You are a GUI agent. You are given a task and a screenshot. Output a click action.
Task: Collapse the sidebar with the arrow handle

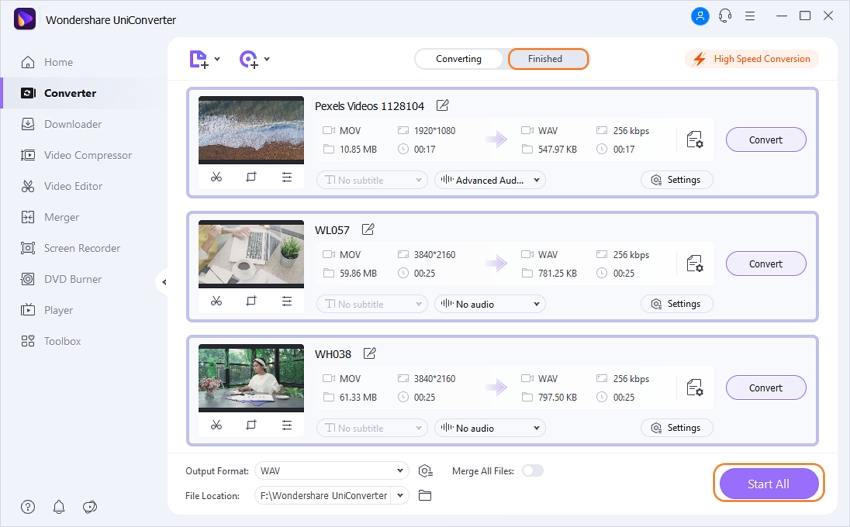(x=164, y=282)
